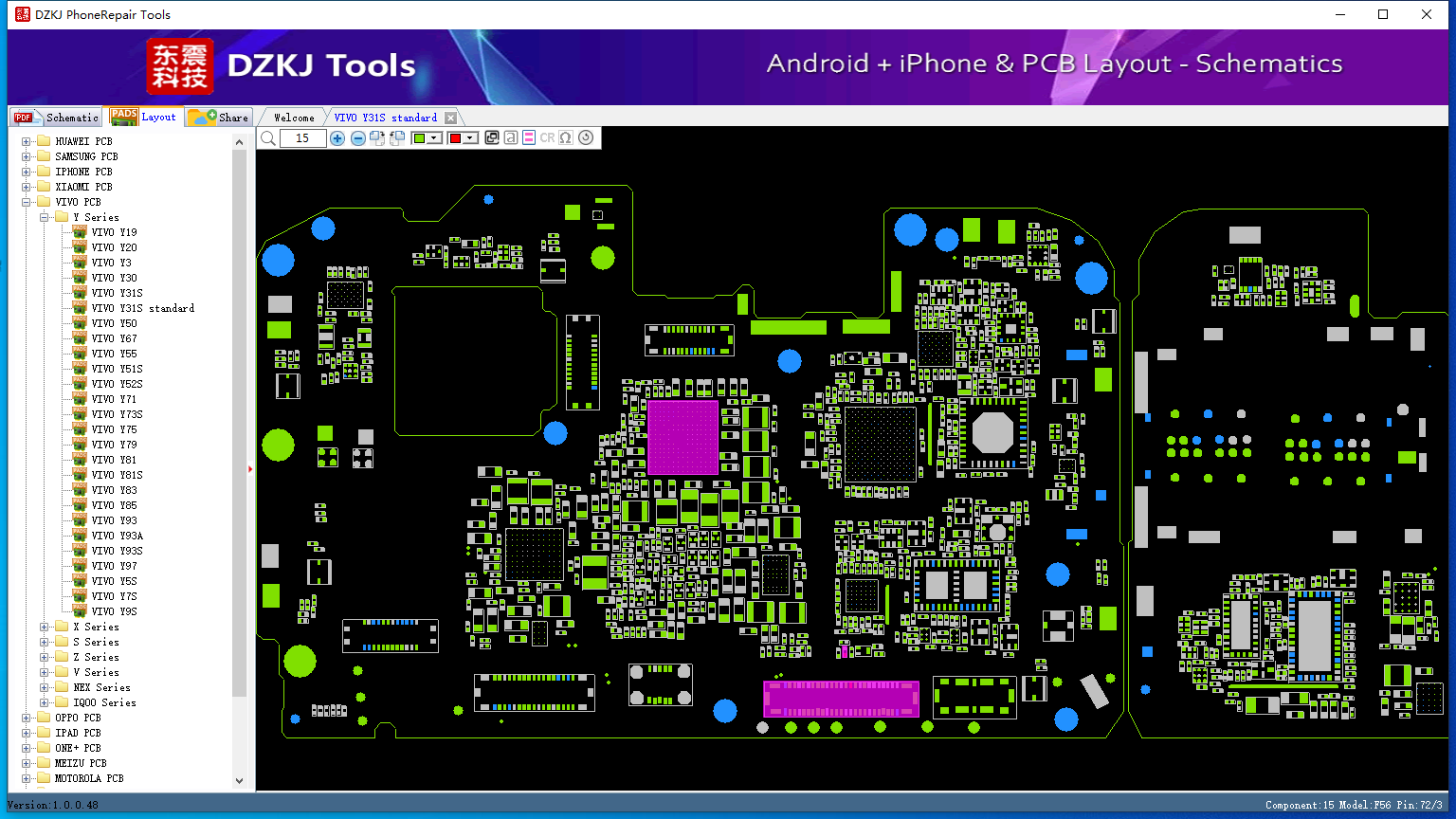This screenshot has width=1456, height=819.
Task: Select VIVO Y93A board entry
Action: [x=117, y=536]
